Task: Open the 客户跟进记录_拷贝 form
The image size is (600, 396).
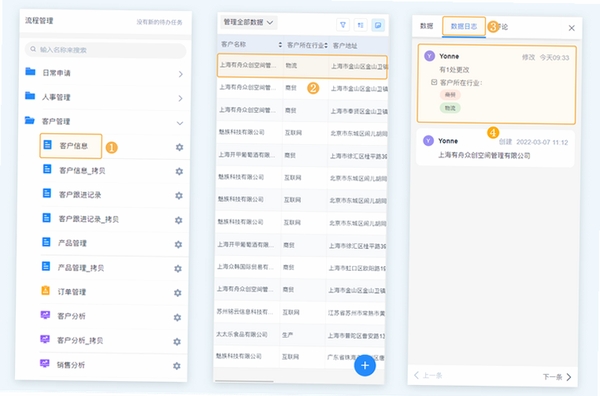Action: pos(88,219)
